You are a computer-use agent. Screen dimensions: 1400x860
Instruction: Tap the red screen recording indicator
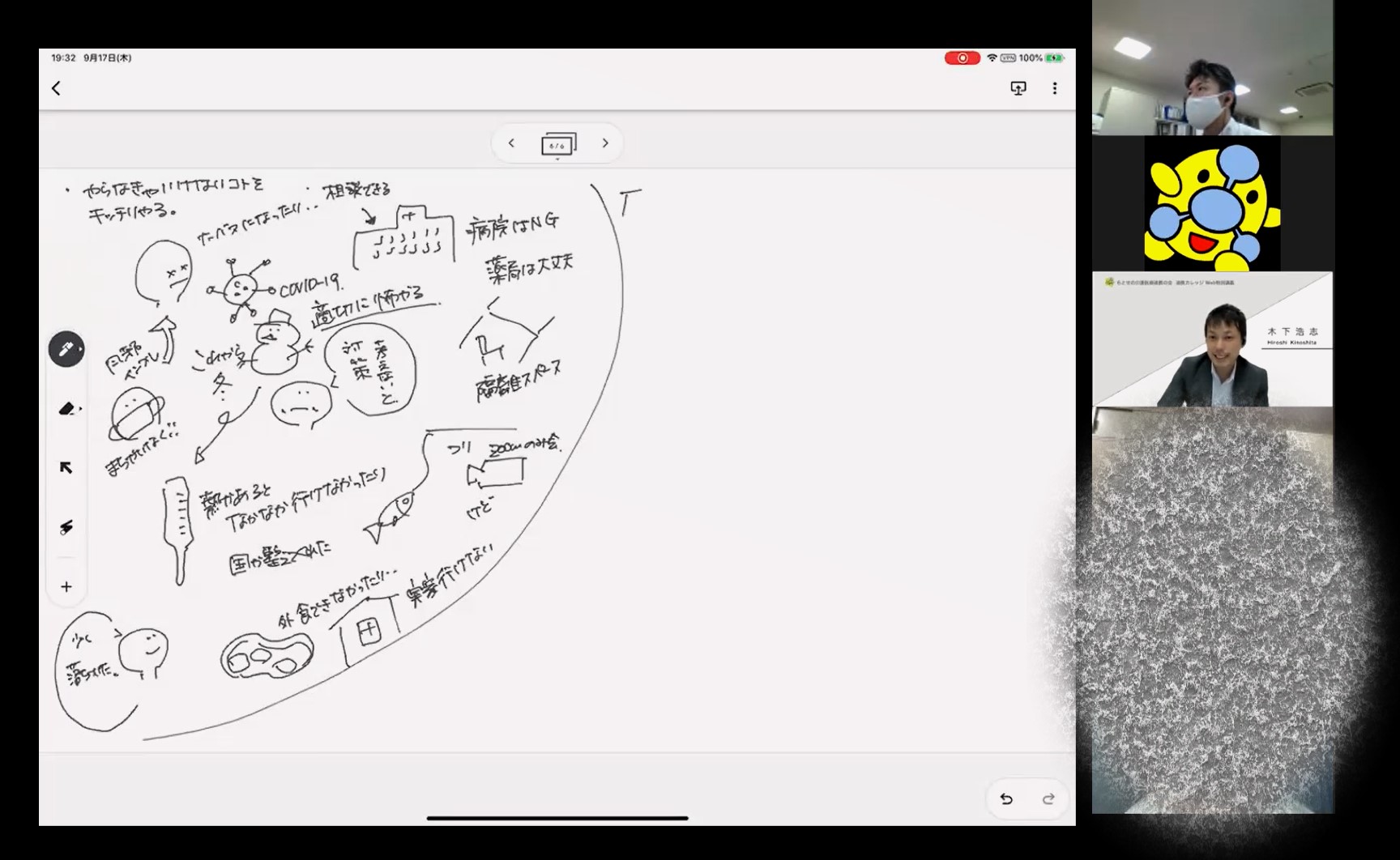point(962,58)
